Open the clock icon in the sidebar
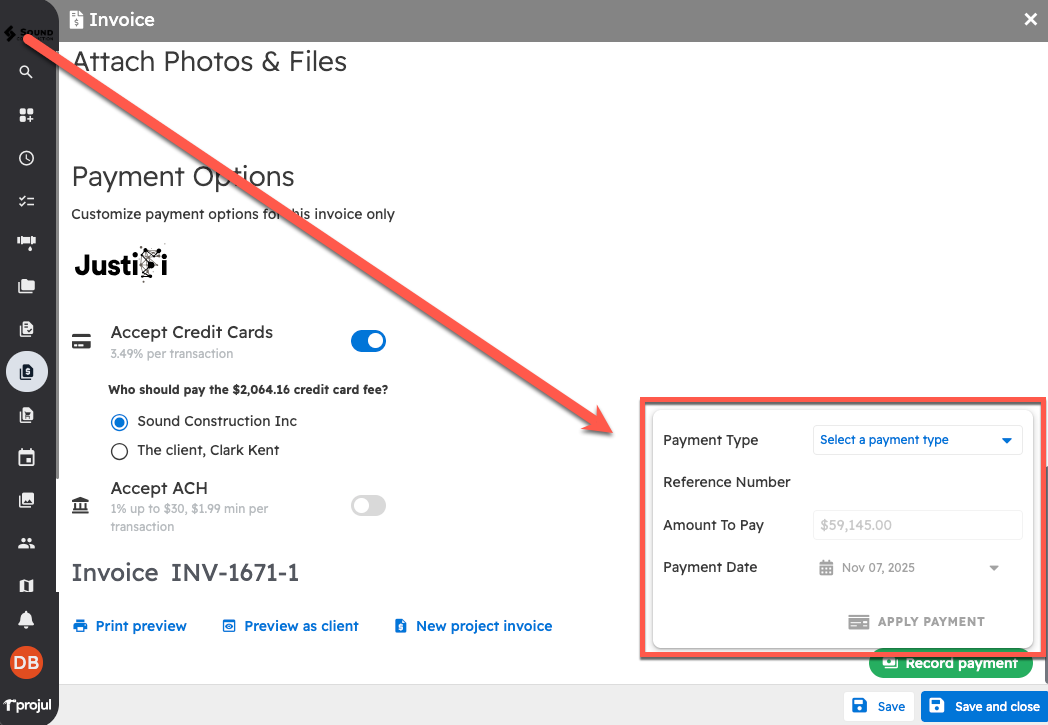Viewport: 1048px width, 725px height. [x=27, y=158]
